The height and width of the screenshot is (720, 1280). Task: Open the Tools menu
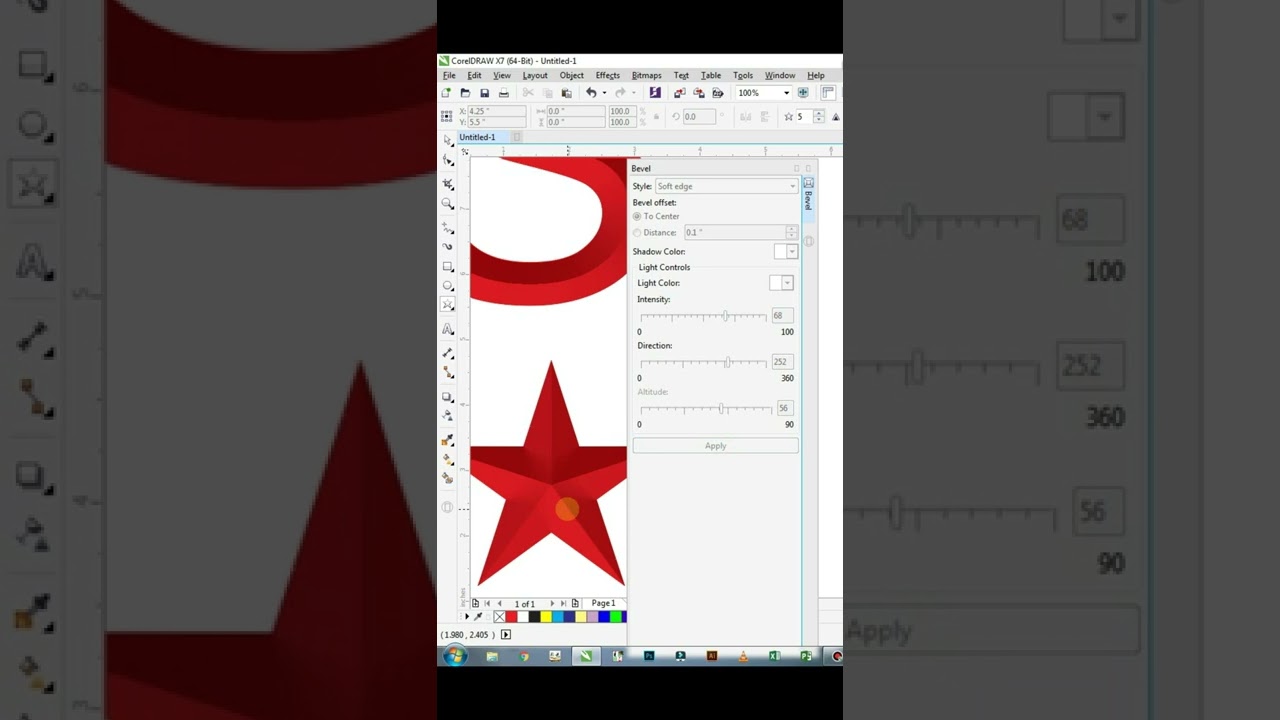(742, 75)
